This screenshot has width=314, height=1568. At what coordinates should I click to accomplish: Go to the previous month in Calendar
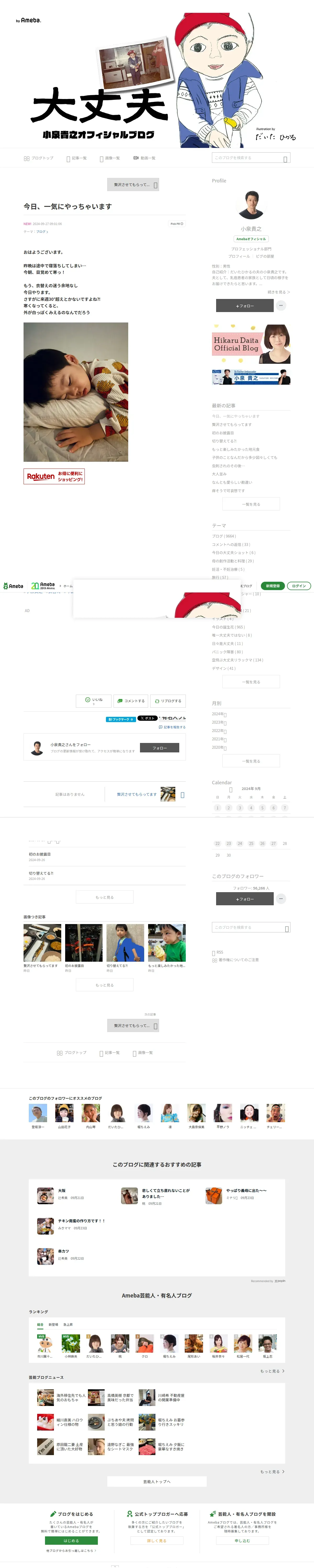point(231,789)
